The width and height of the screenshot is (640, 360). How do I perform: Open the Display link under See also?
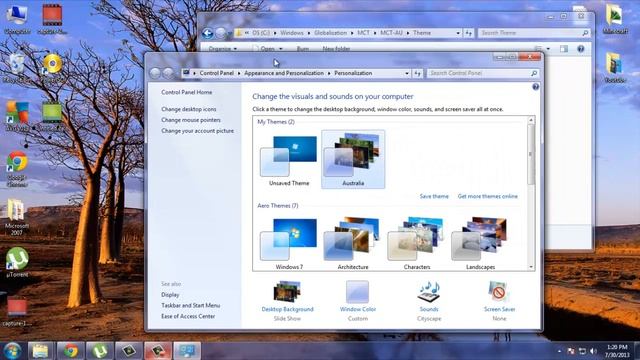170,295
